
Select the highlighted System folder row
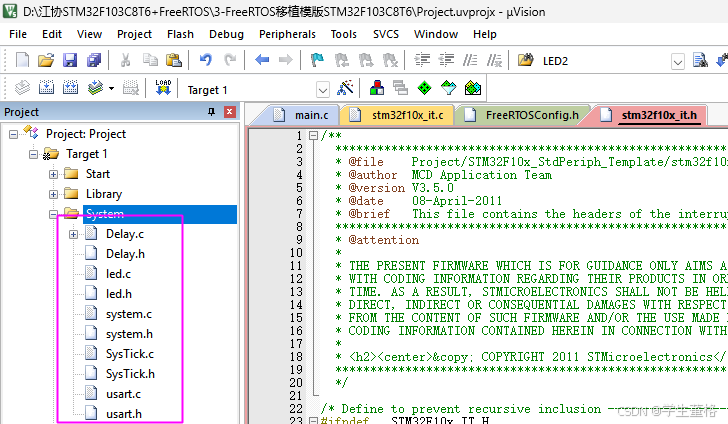160,214
